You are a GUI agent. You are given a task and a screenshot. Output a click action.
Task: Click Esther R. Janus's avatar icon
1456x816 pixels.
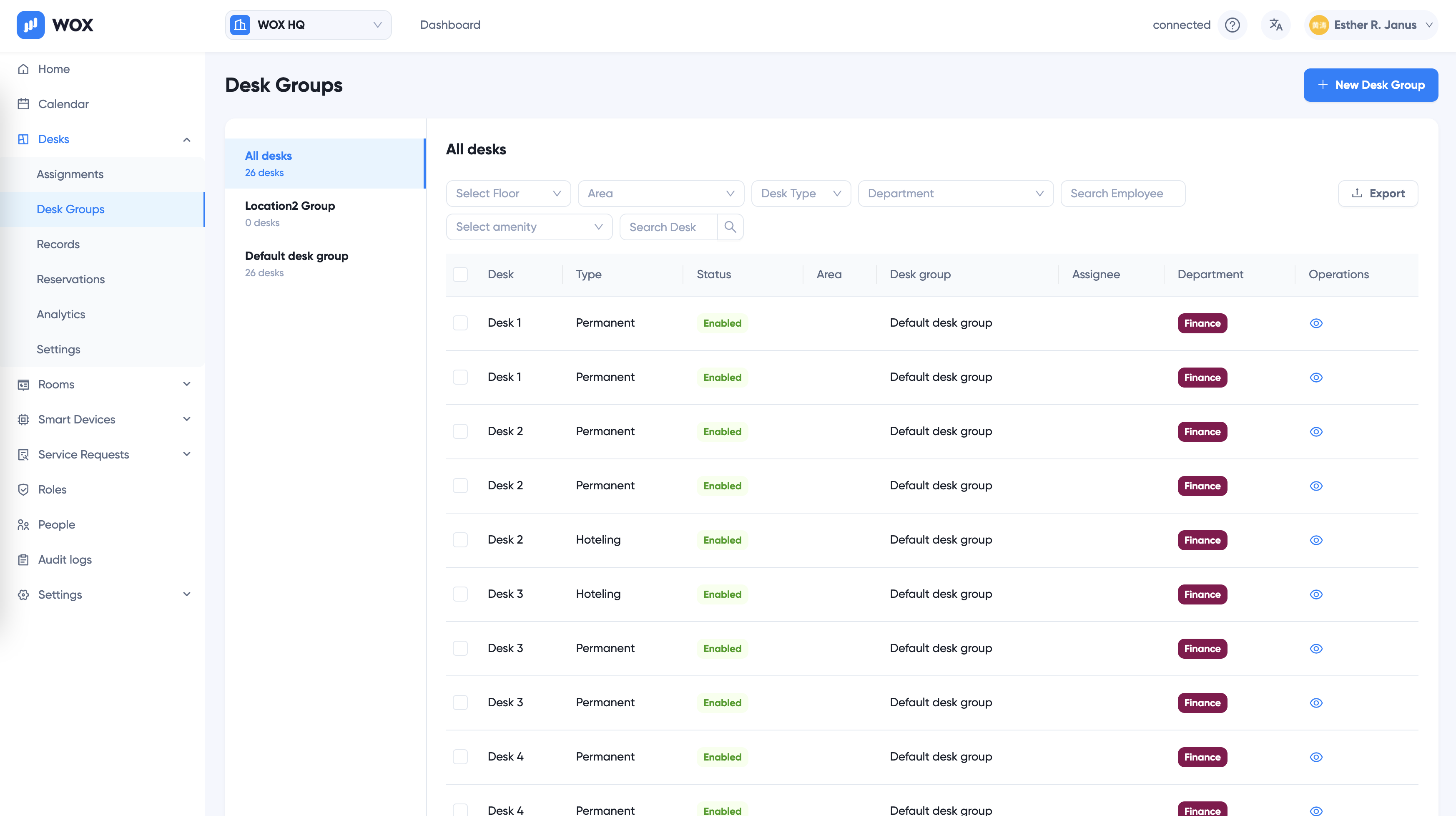pyautogui.click(x=1319, y=25)
